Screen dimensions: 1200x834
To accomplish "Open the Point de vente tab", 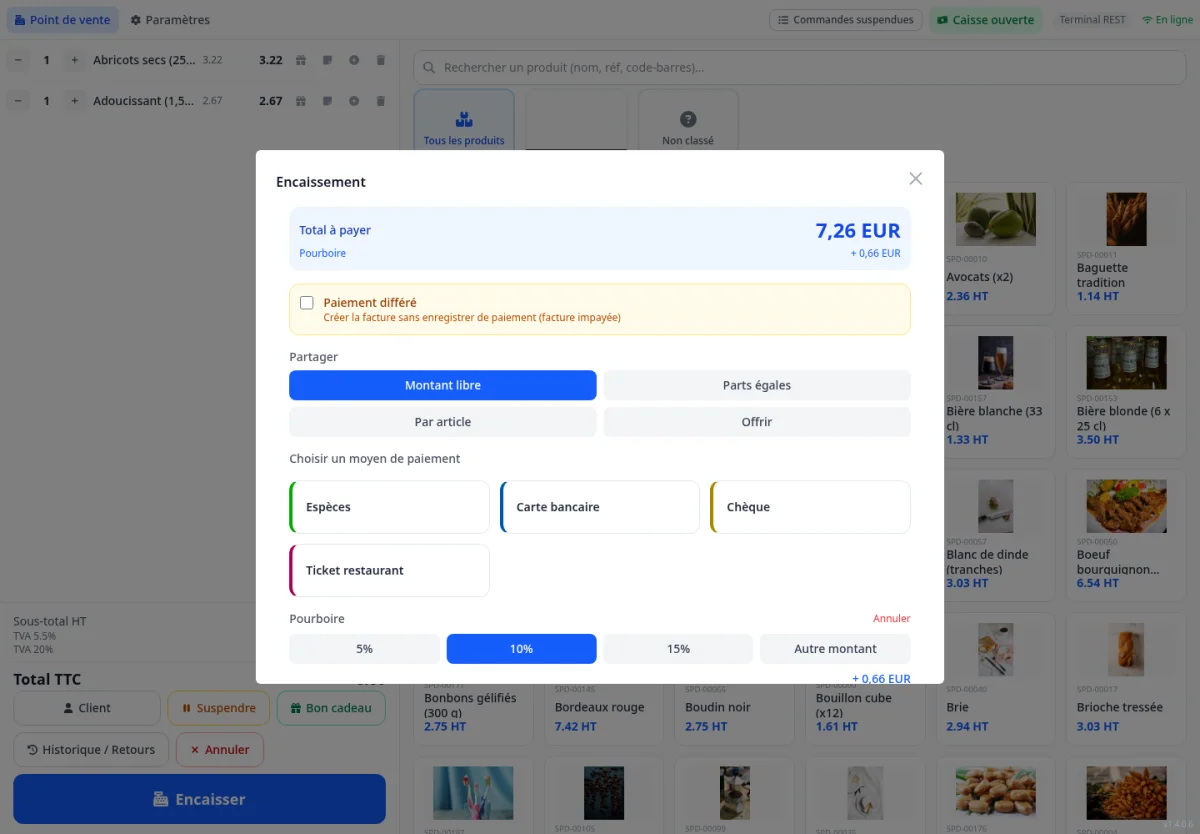I will click(x=62, y=20).
